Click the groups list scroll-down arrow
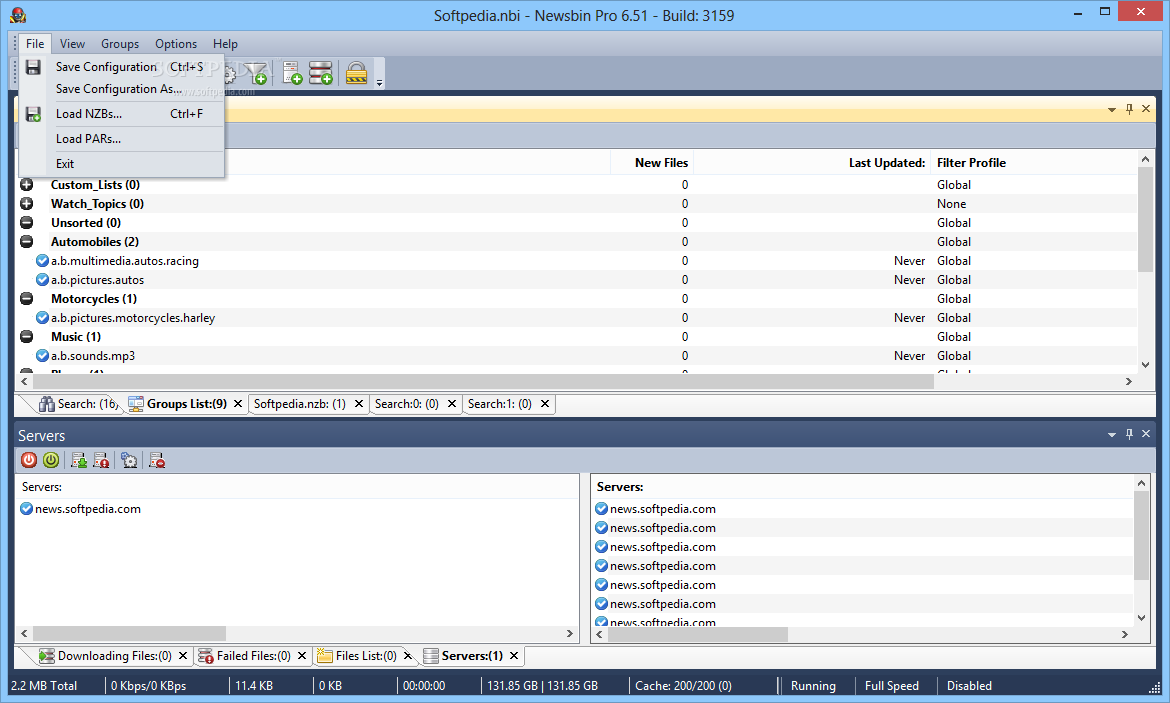The width and height of the screenshot is (1170, 703). point(1145,365)
